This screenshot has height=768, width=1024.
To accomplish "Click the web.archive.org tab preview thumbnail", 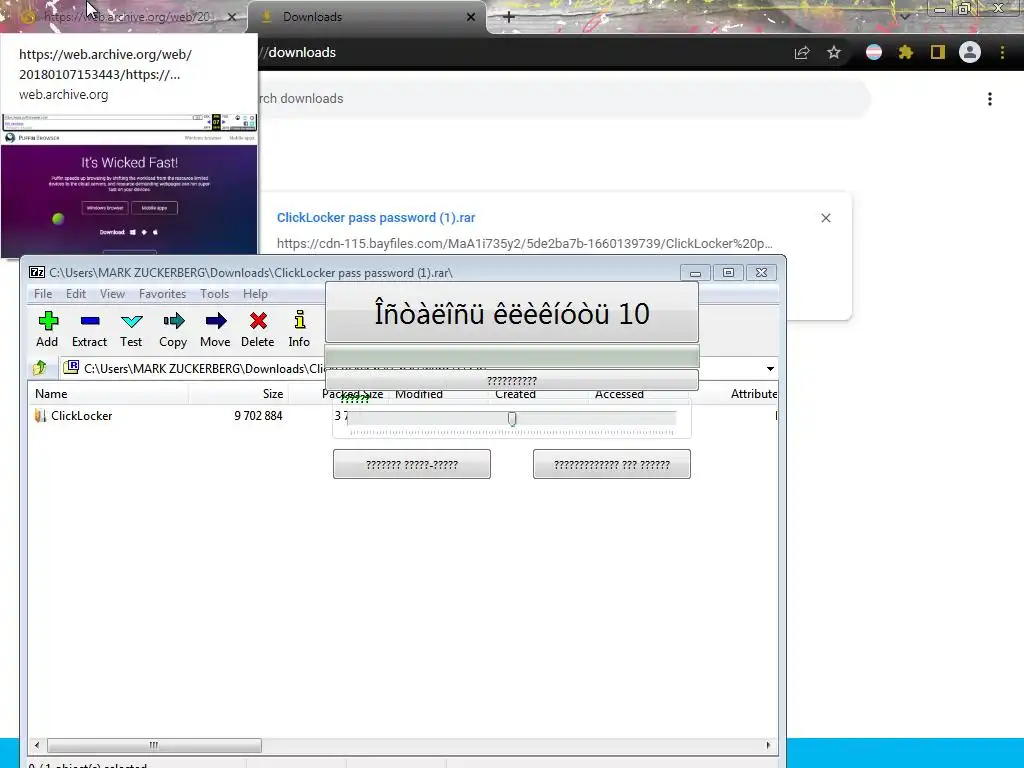I will click(129, 185).
